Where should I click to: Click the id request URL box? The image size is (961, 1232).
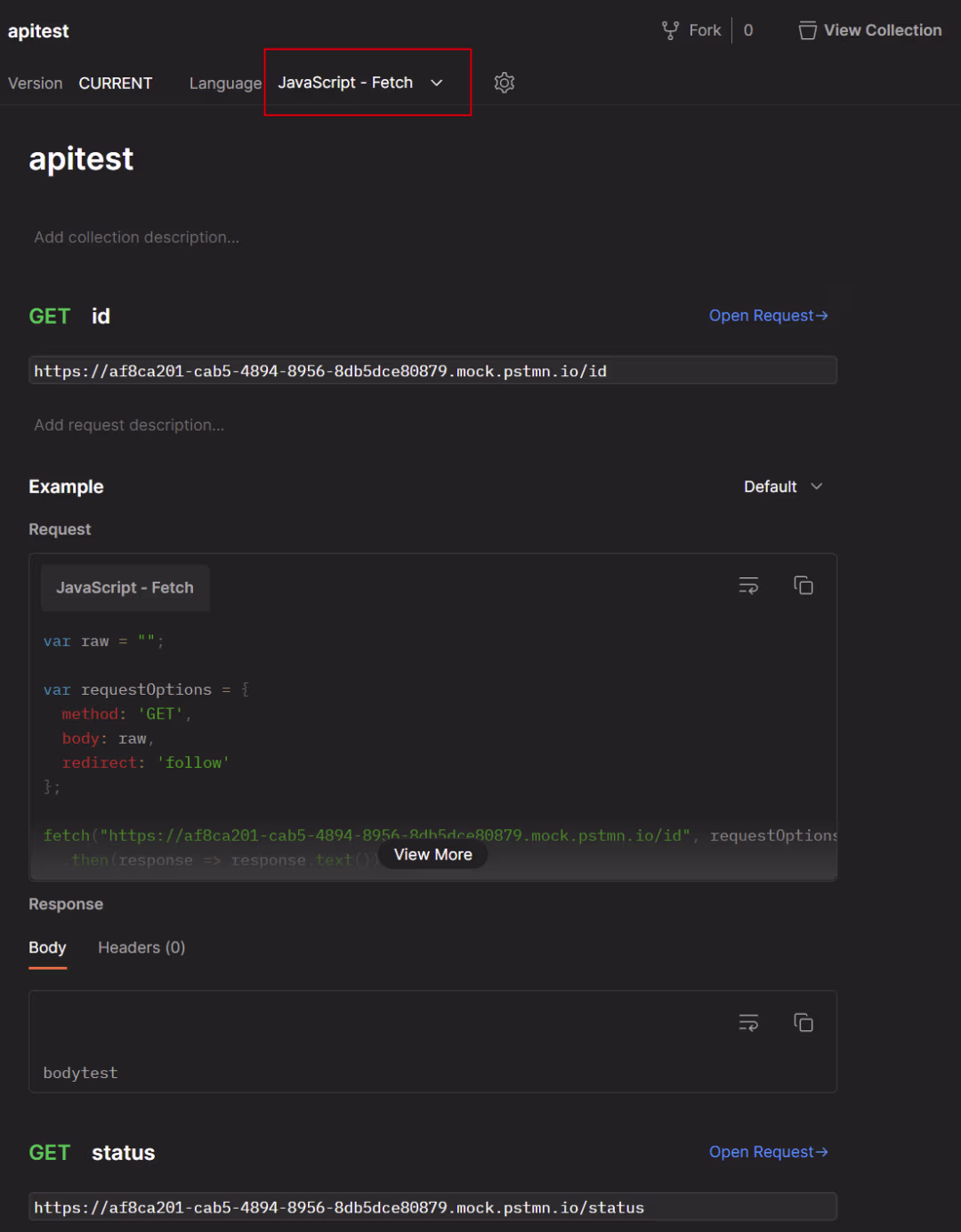pos(432,371)
